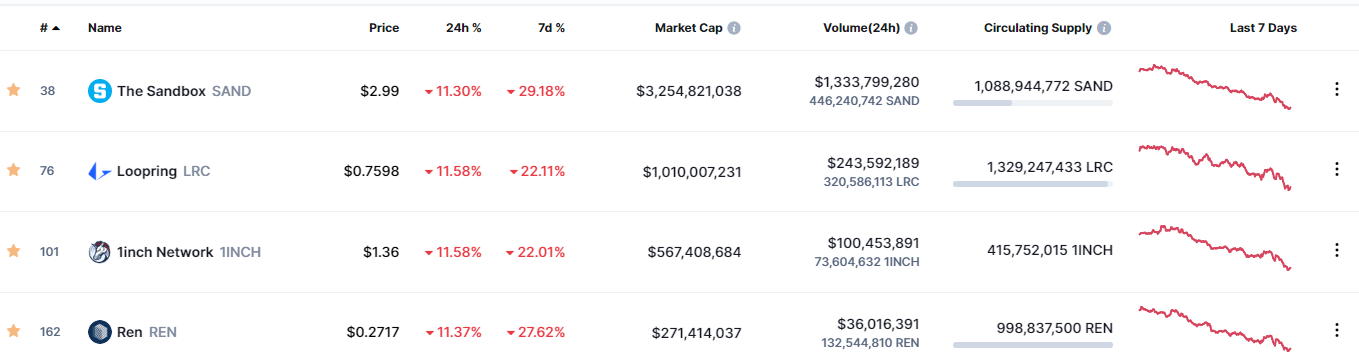
Task: Sort table by Price column header
Action: click(384, 28)
